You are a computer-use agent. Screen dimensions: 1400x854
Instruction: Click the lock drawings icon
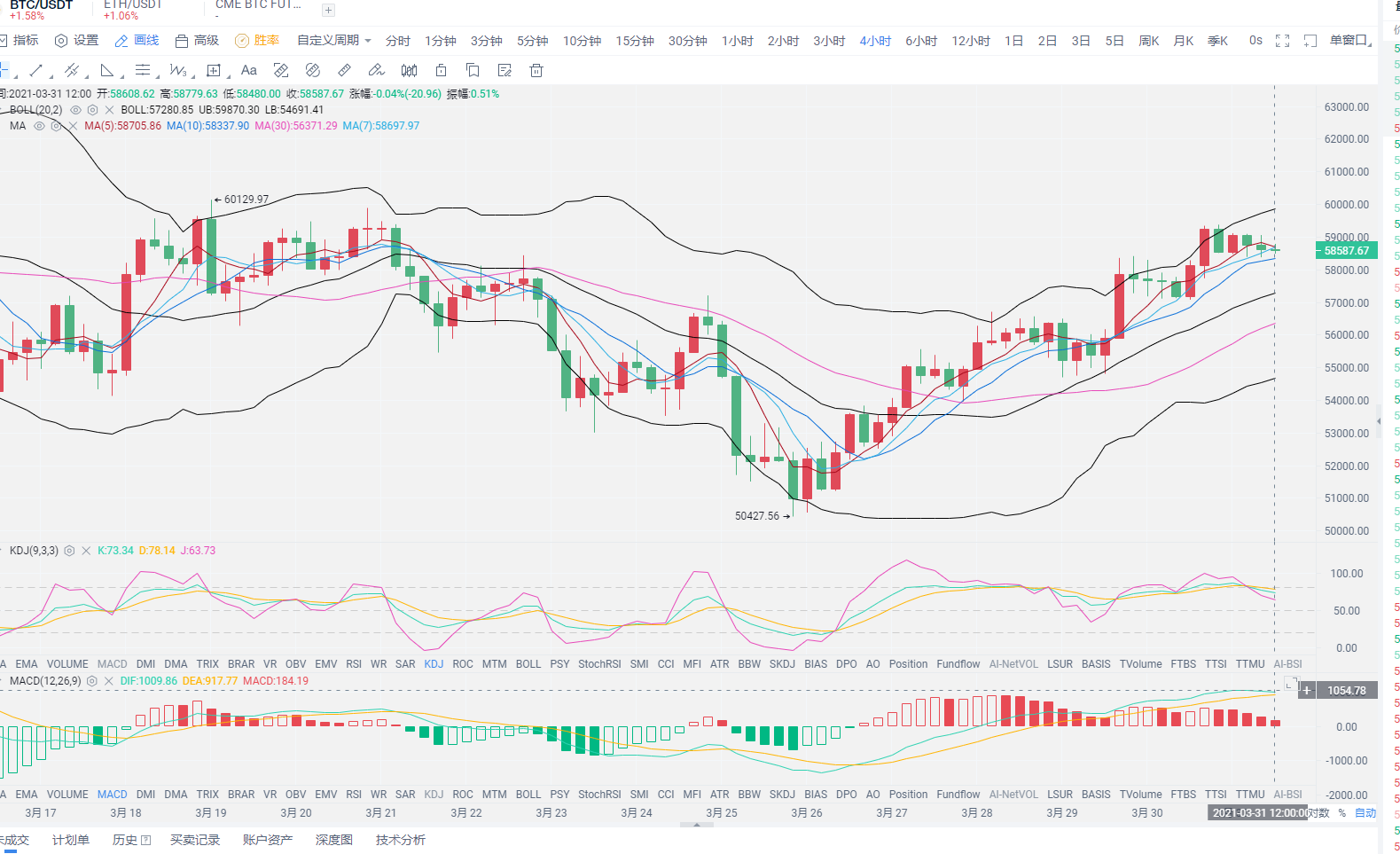pos(441,70)
